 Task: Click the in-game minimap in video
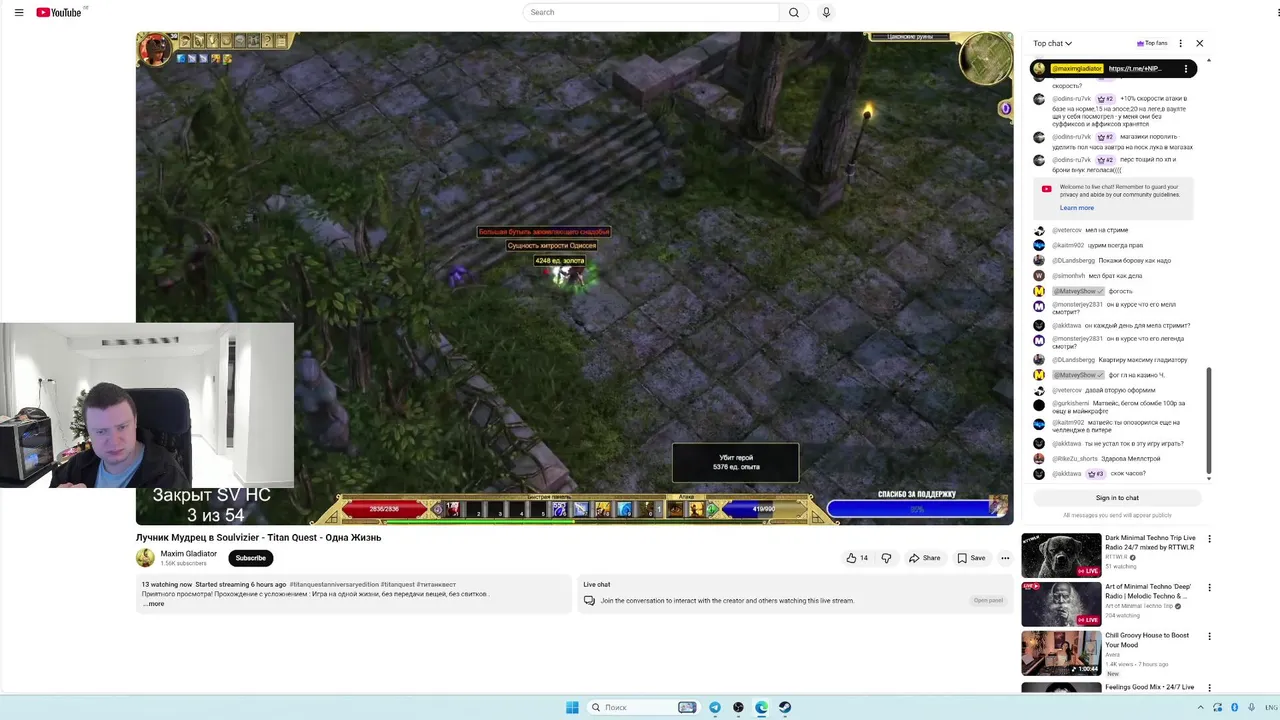(x=986, y=60)
